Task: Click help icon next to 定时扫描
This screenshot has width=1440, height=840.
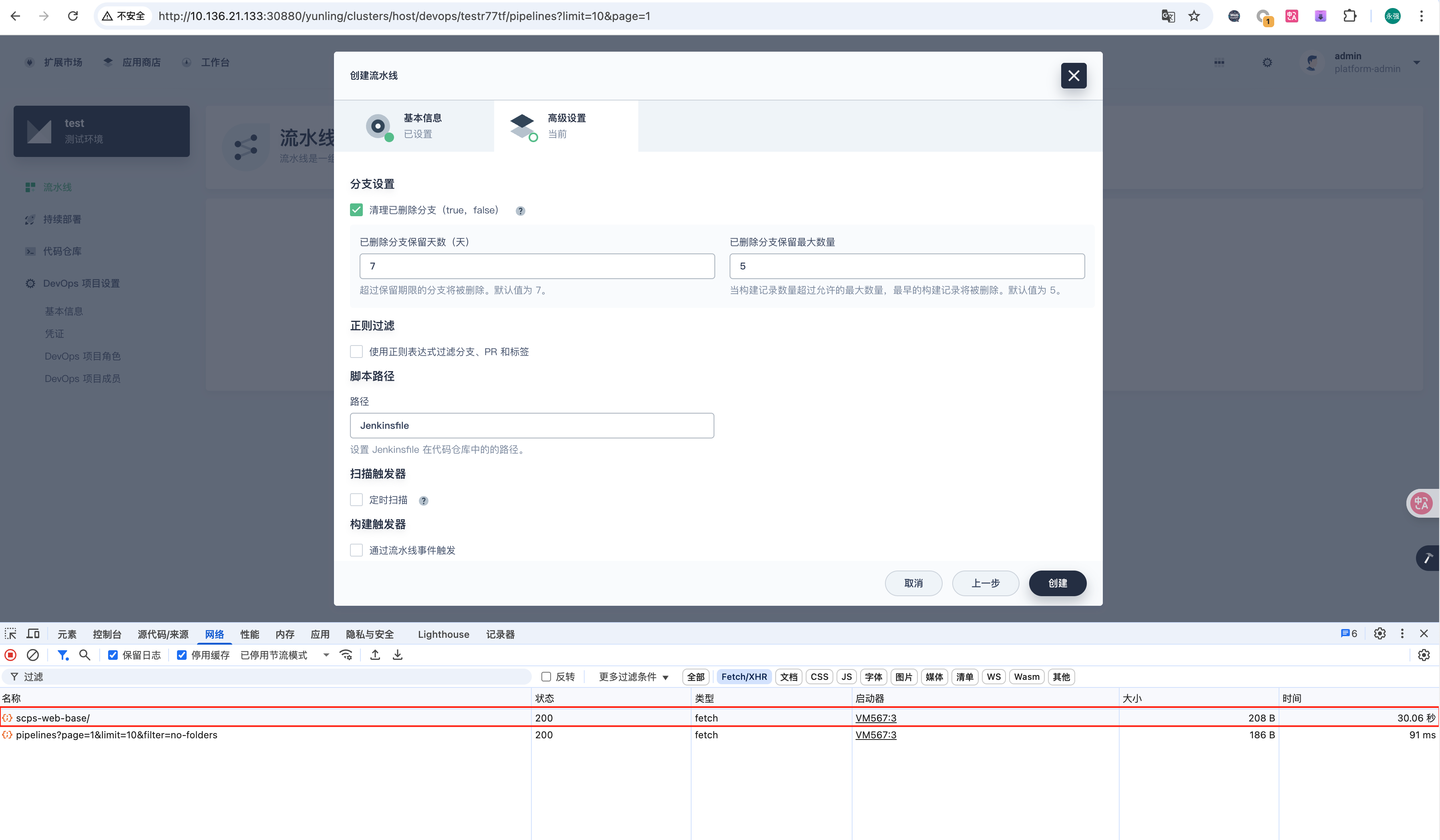Action: (x=423, y=500)
